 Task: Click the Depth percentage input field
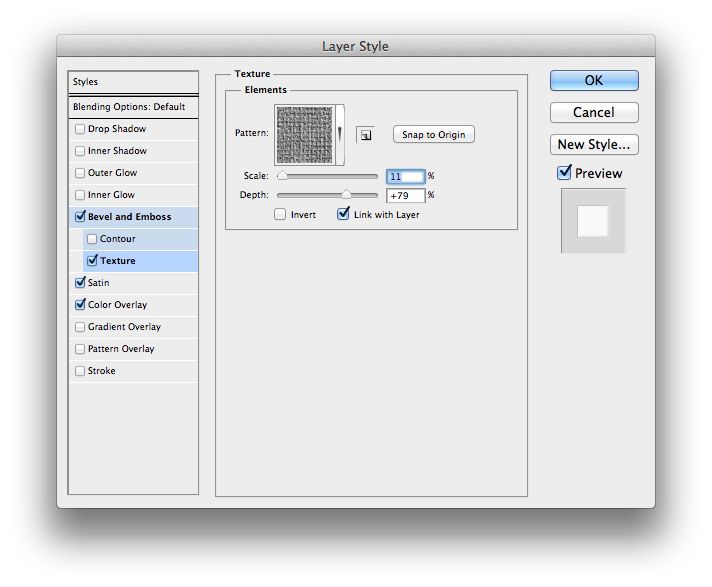(405, 196)
